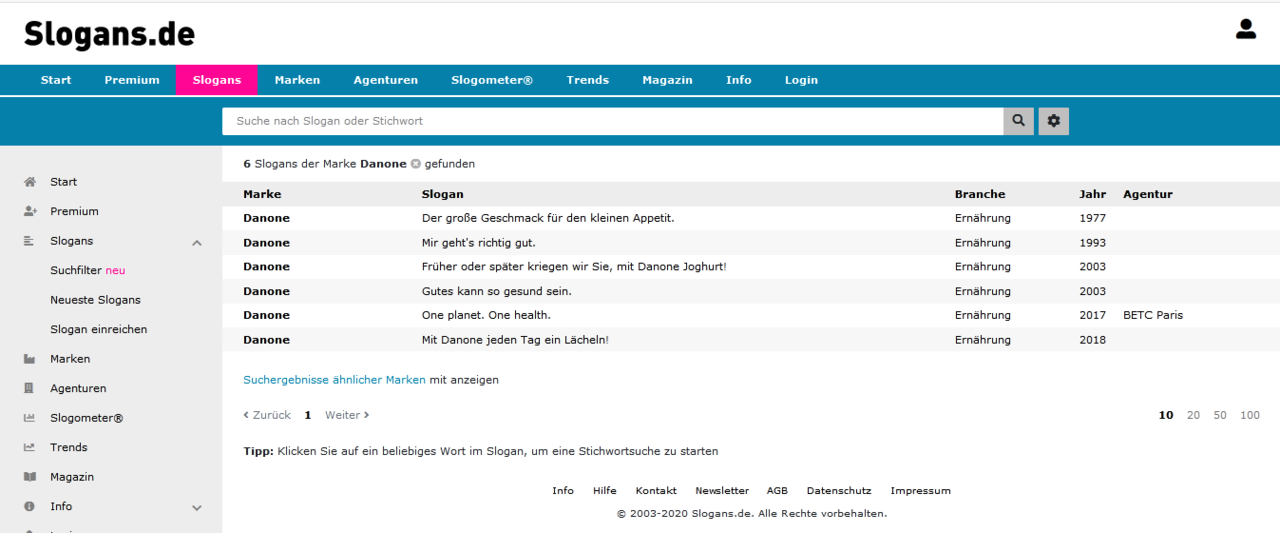Show 100 results per page
Screen dimensions: 1280x533
point(1249,415)
